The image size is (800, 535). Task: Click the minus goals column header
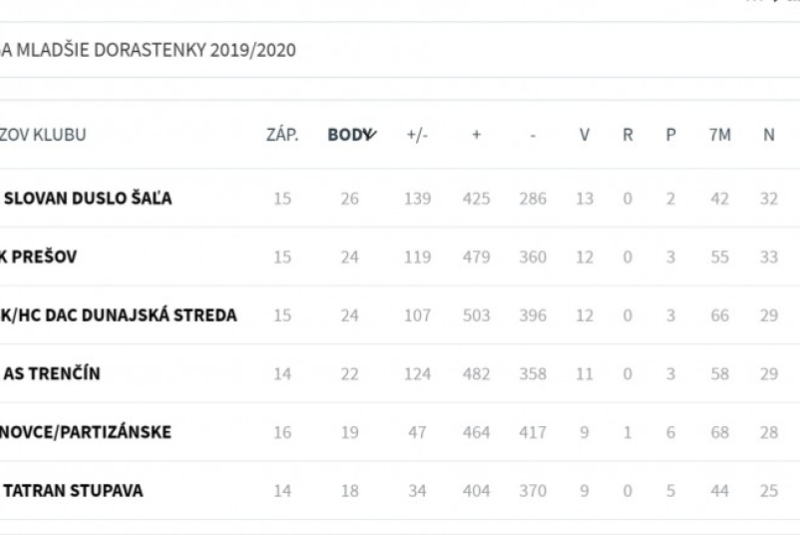(533, 135)
